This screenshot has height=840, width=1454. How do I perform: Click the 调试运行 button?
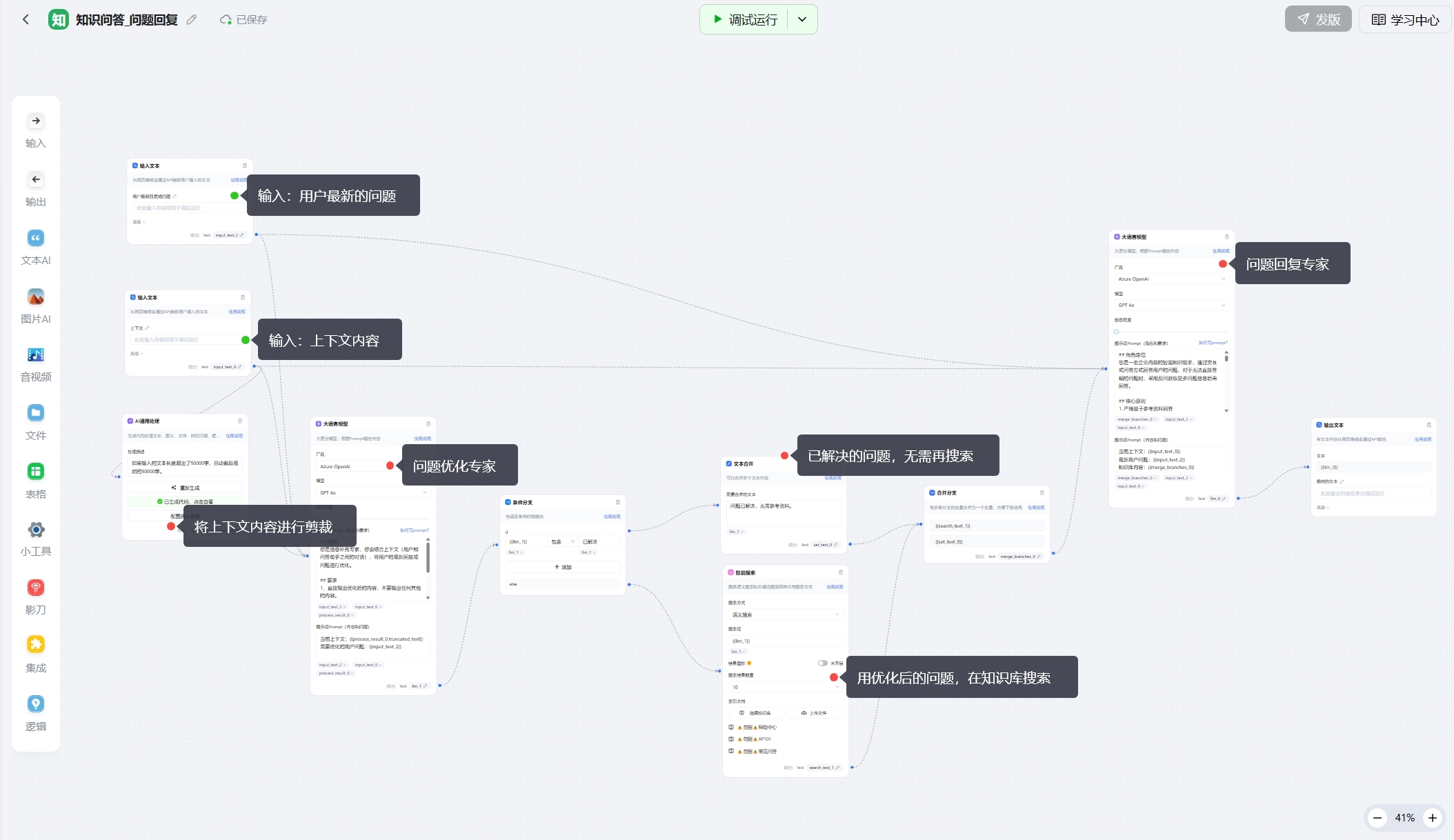[745, 19]
